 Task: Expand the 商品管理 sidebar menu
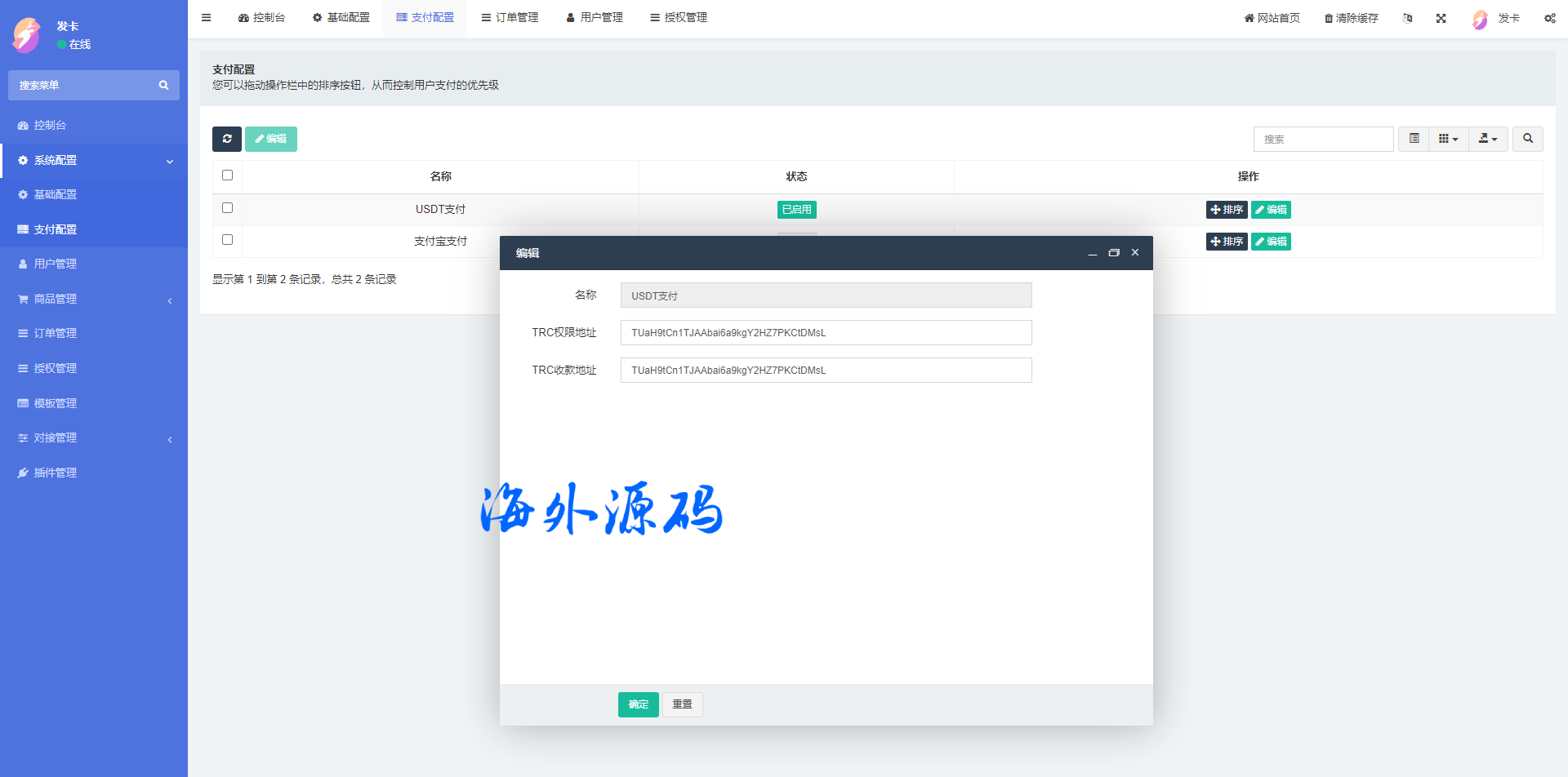pos(94,299)
